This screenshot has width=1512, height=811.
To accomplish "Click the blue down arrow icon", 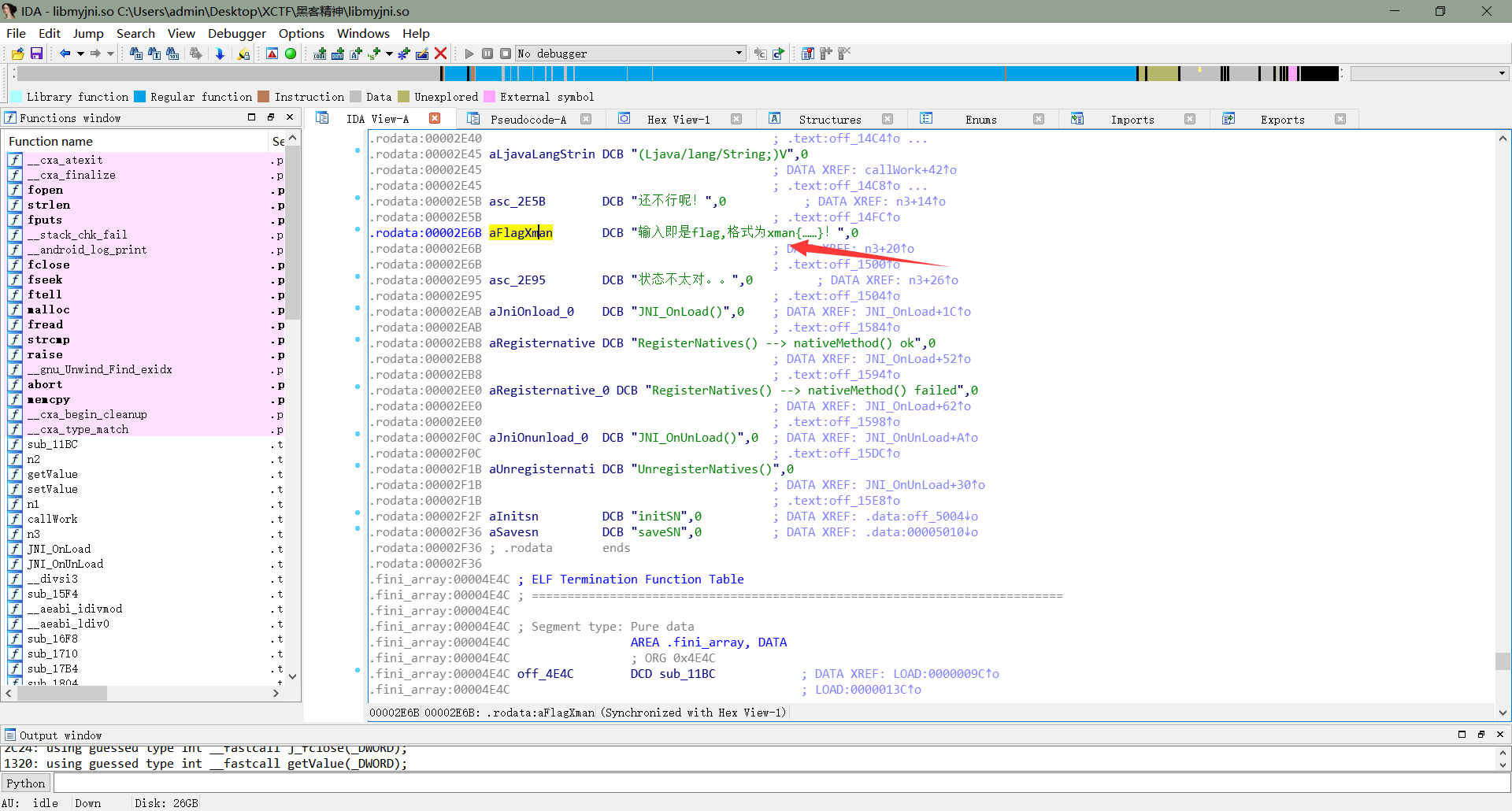I will (220, 54).
